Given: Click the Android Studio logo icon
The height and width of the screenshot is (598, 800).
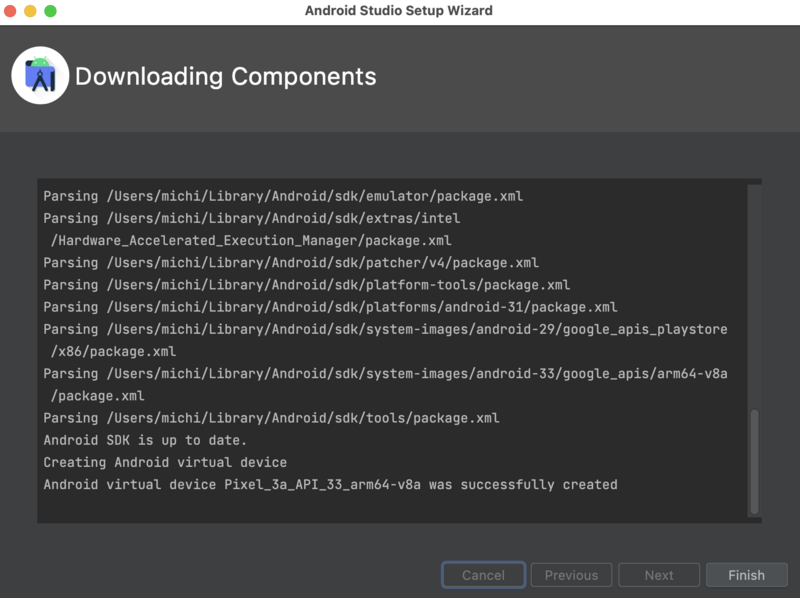Looking at the screenshot, I should (40, 76).
